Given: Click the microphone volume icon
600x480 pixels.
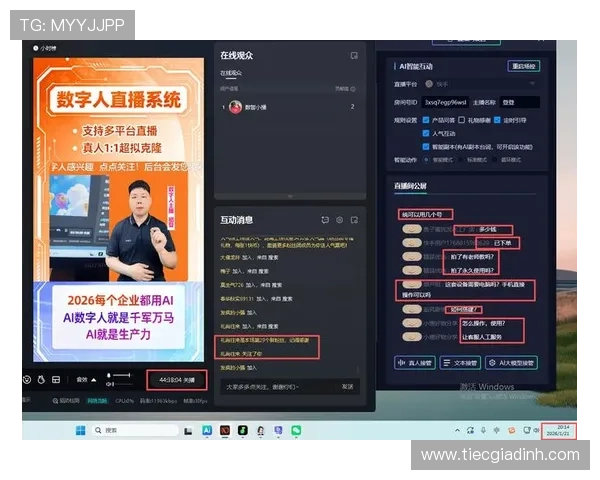Looking at the screenshot, I should click(x=109, y=376).
